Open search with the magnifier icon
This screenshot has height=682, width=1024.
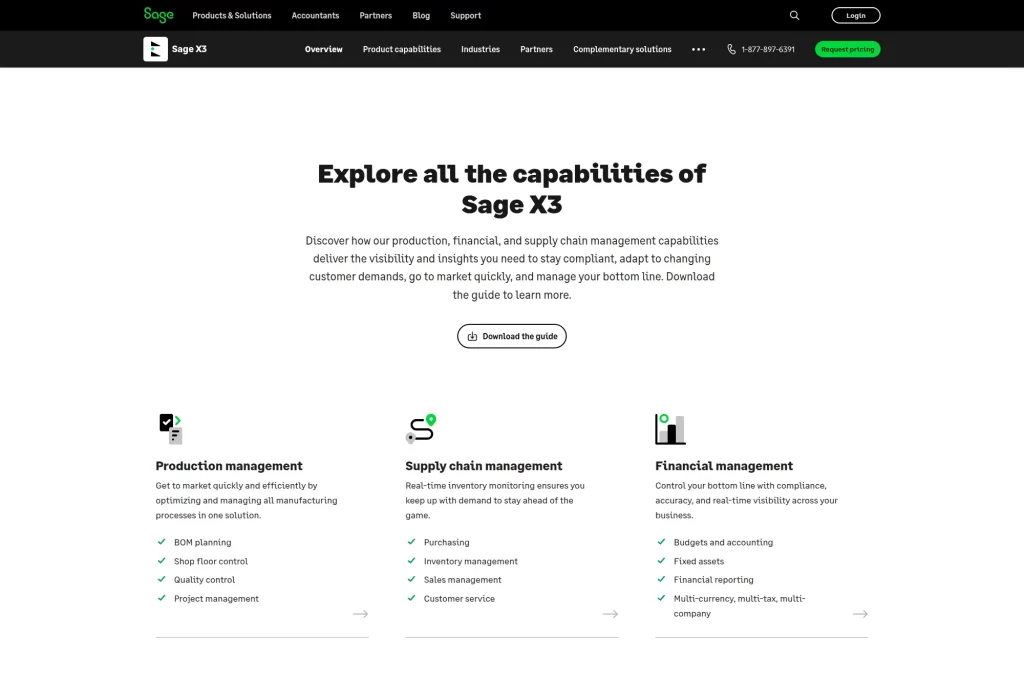(x=794, y=15)
